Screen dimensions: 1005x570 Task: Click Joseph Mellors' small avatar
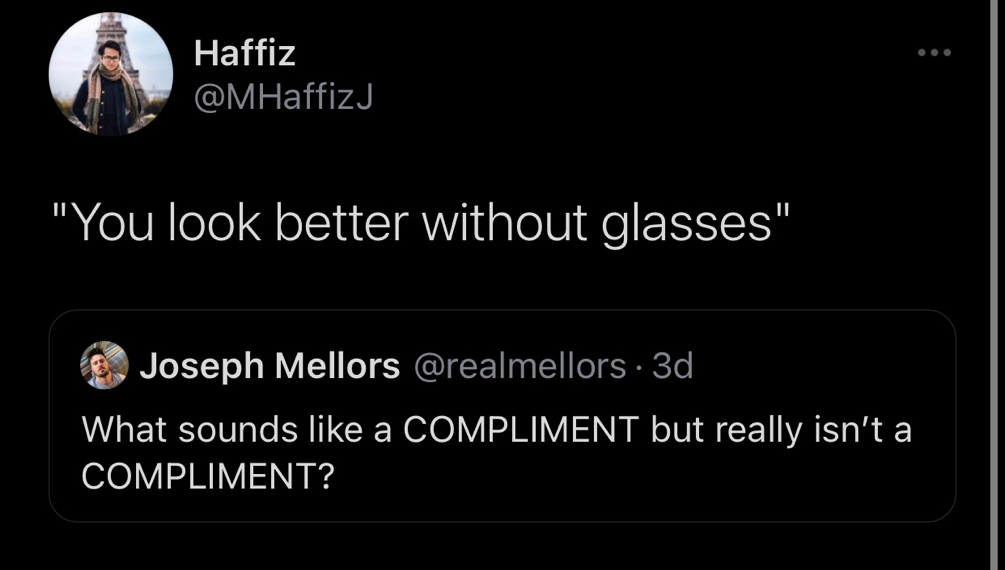click(x=104, y=366)
